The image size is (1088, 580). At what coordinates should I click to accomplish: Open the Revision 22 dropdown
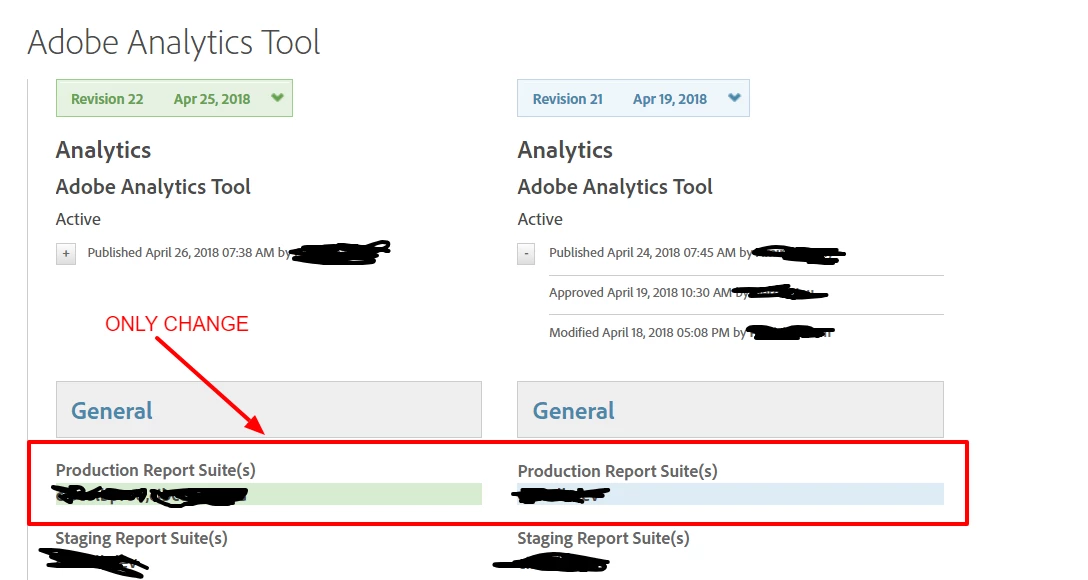click(174, 98)
